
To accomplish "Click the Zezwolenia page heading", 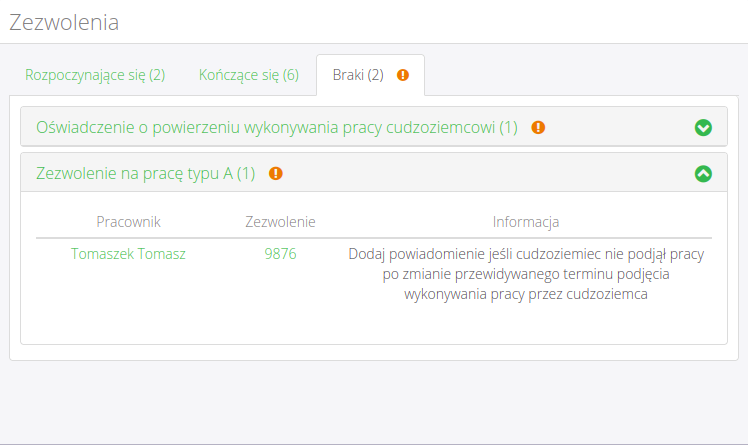I will [64, 23].
